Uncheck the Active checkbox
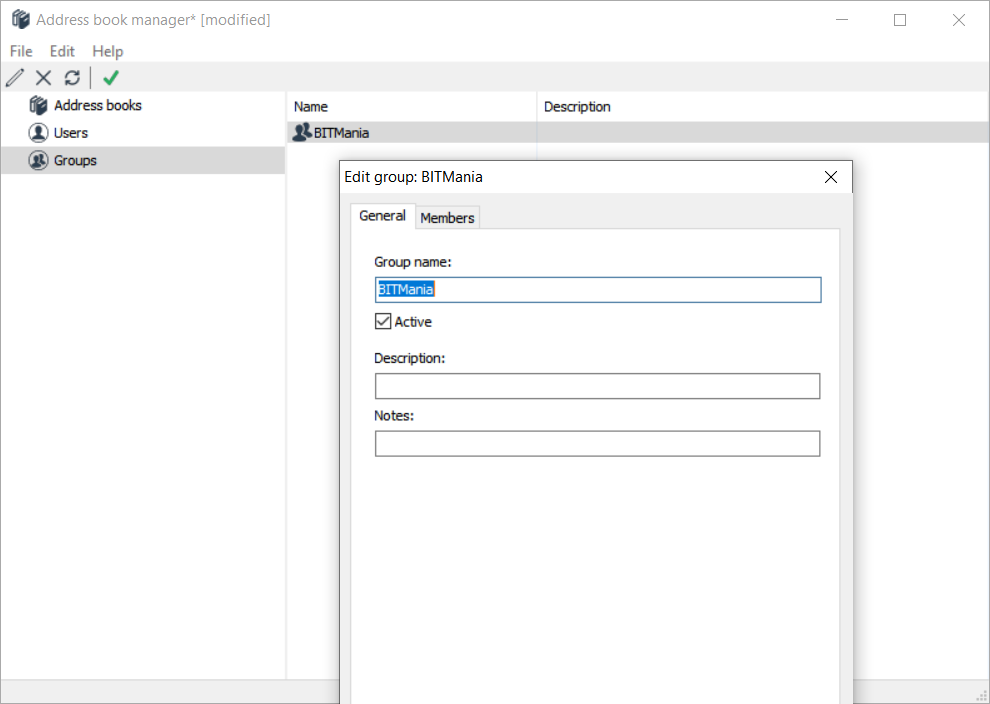 click(x=383, y=321)
